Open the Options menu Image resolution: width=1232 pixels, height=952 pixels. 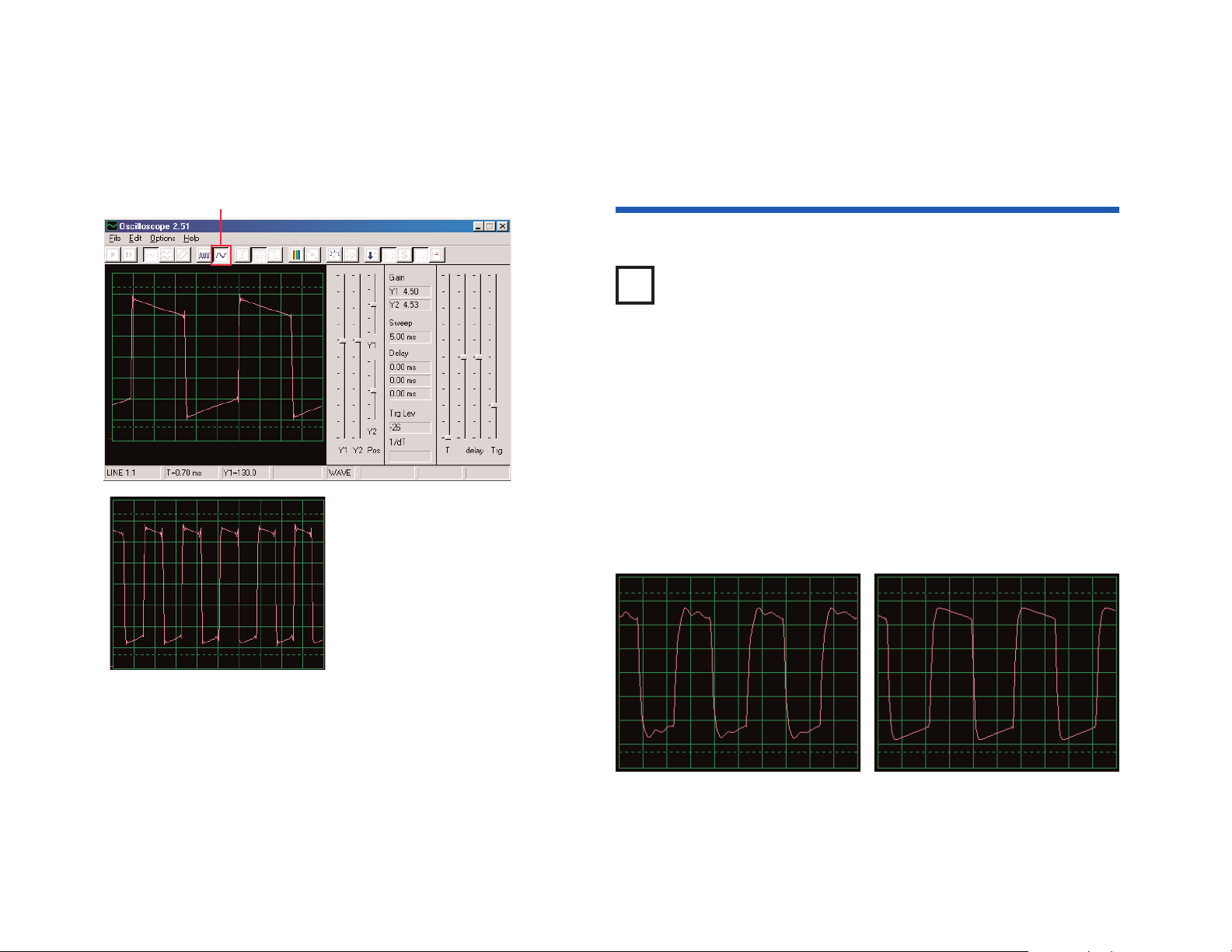(162, 239)
